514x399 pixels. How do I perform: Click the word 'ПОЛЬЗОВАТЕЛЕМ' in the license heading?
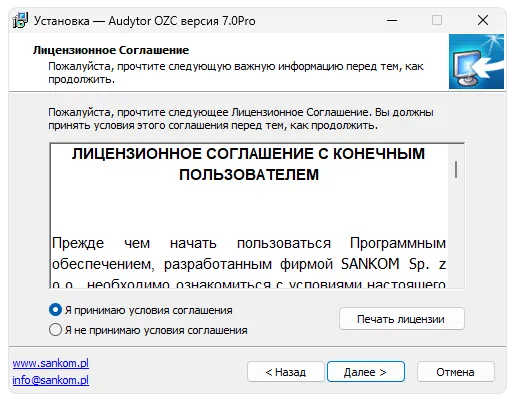point(249,175)
